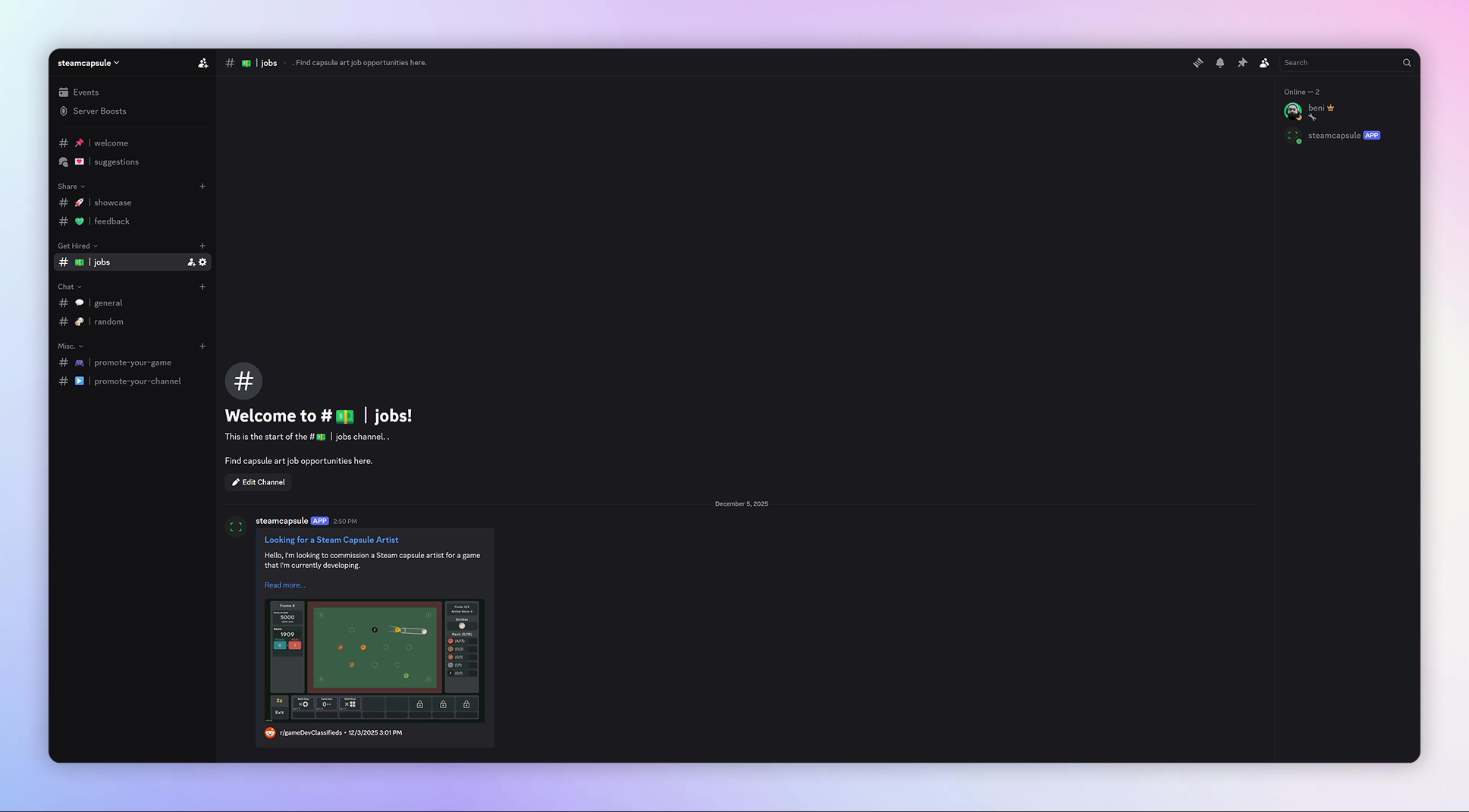The image size is (1469, 812).
Task: Toggle the member list icon
Action: (1263, 63)
